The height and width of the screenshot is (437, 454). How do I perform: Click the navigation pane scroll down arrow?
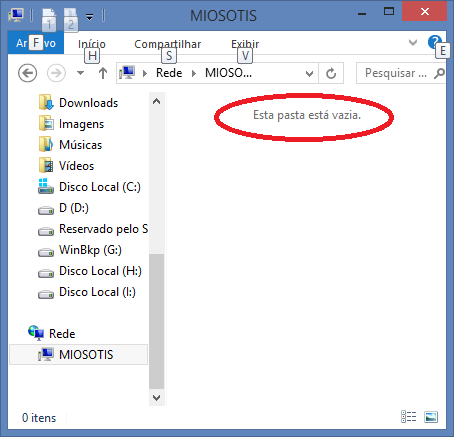[156, 398]
